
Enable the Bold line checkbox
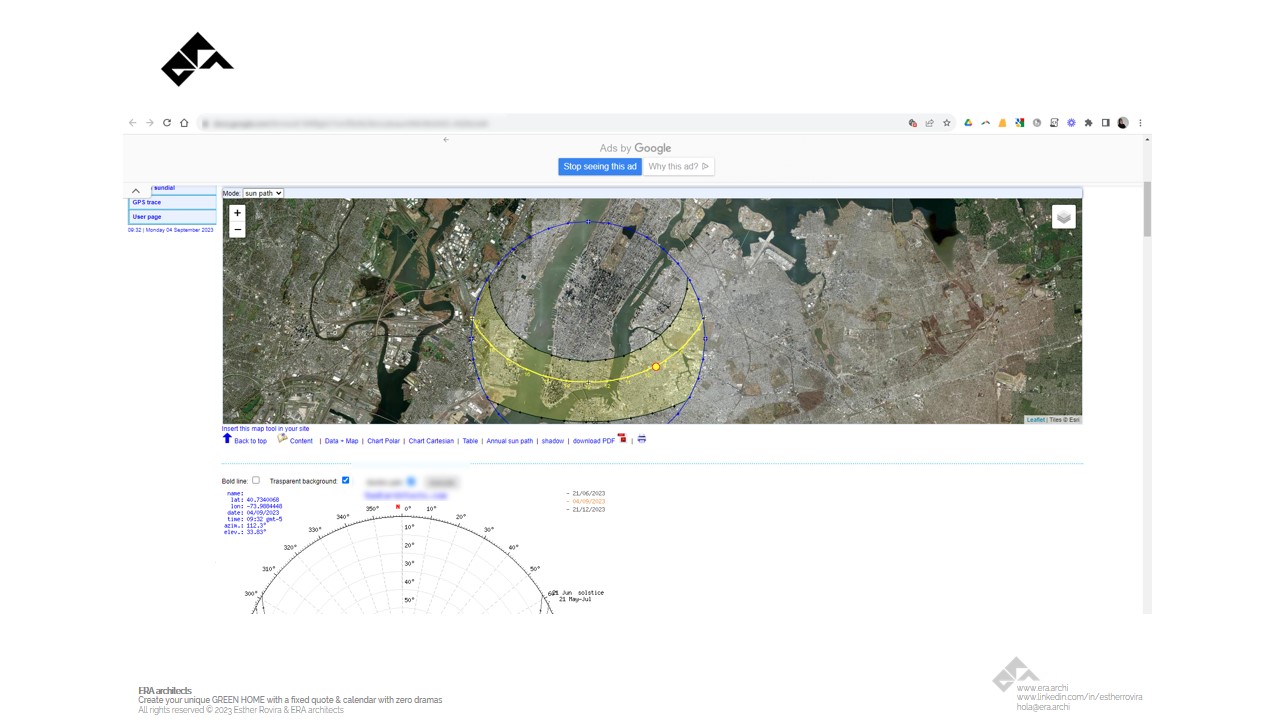click(256, 480)
